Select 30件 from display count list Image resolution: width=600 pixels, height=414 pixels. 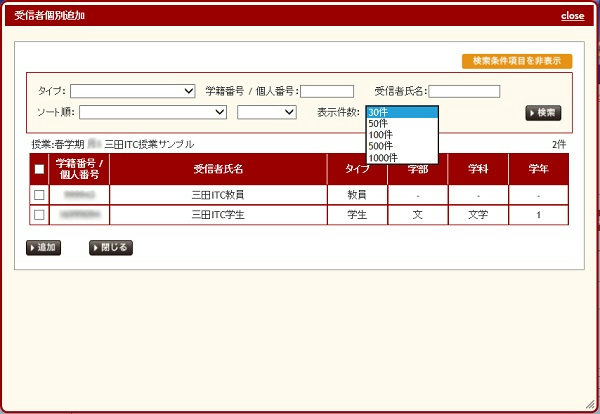[x=401, y=112]
